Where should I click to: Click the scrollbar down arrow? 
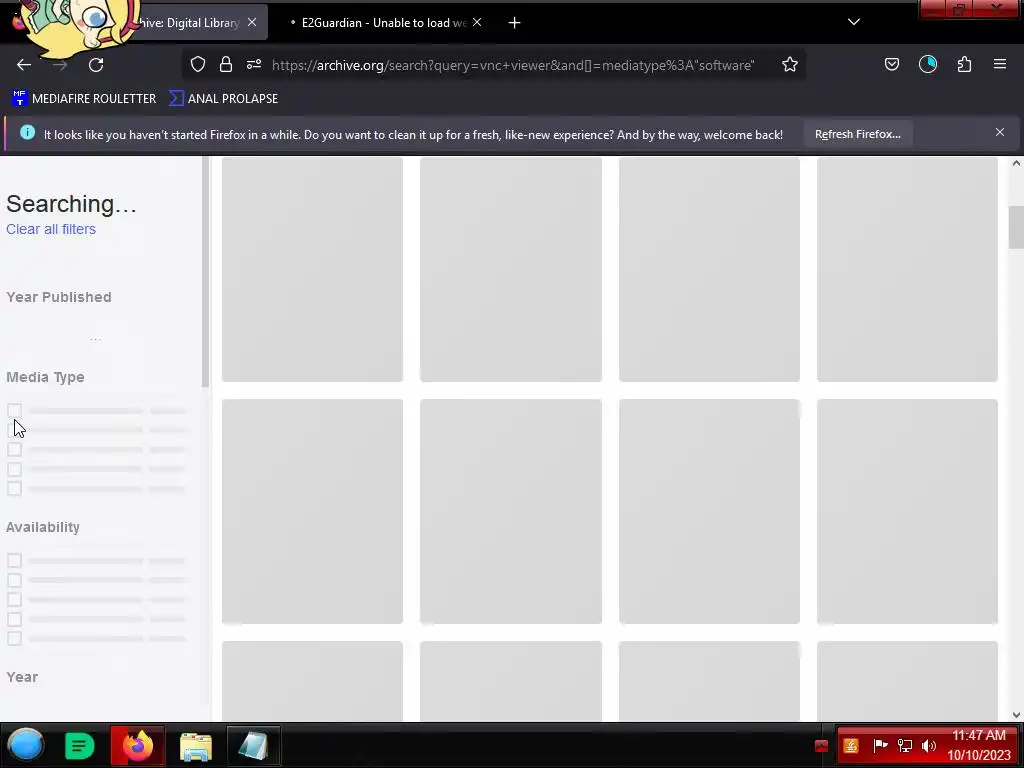point(1016,715)
